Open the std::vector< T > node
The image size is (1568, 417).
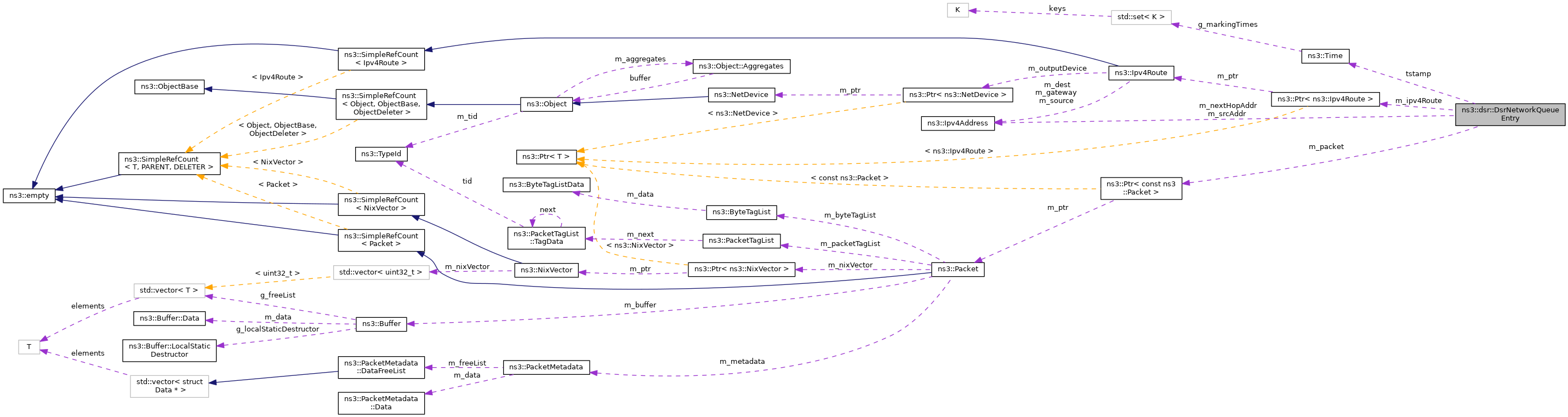click(169, 291)
